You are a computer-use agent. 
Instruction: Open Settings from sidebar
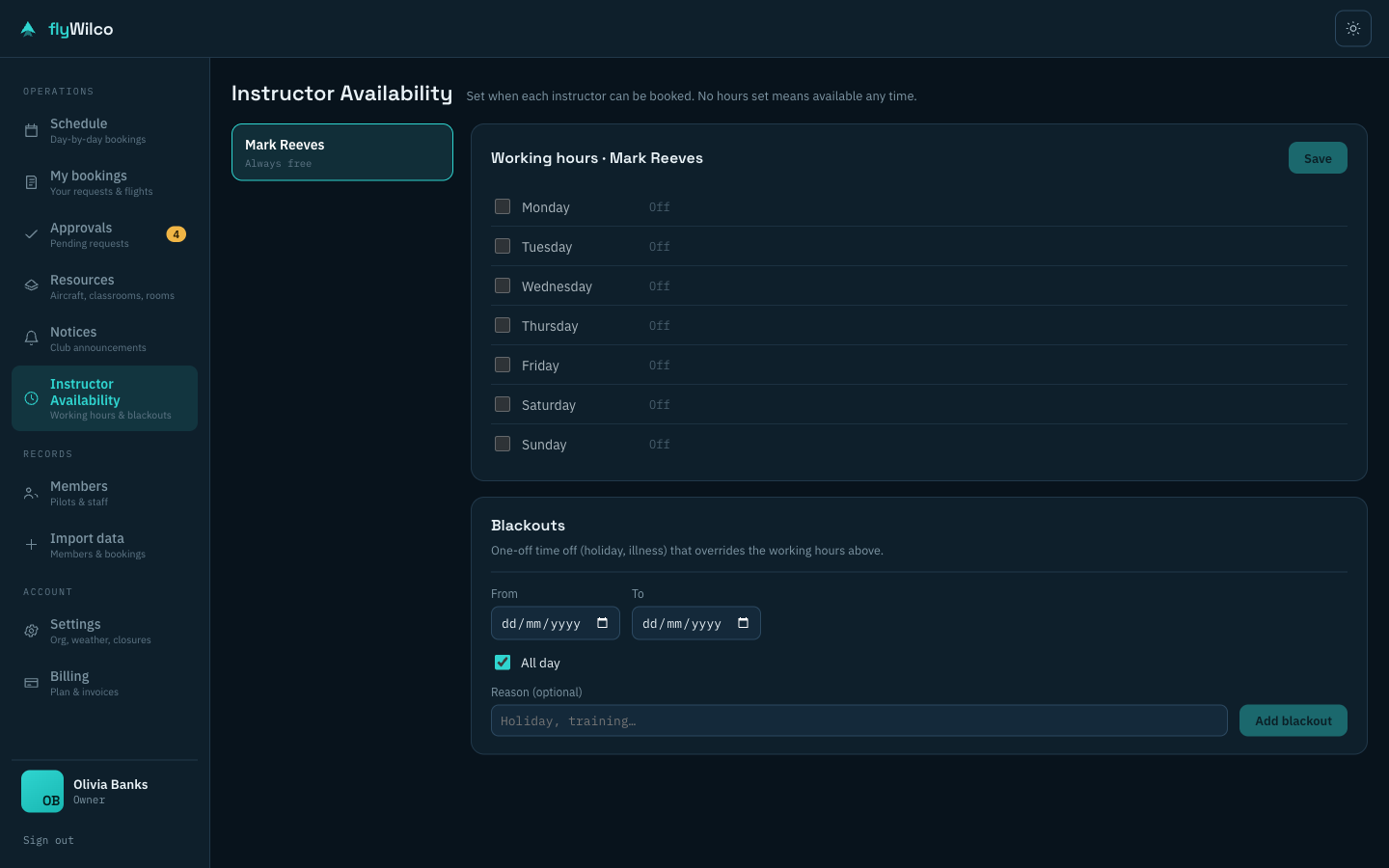coord(104,631)
